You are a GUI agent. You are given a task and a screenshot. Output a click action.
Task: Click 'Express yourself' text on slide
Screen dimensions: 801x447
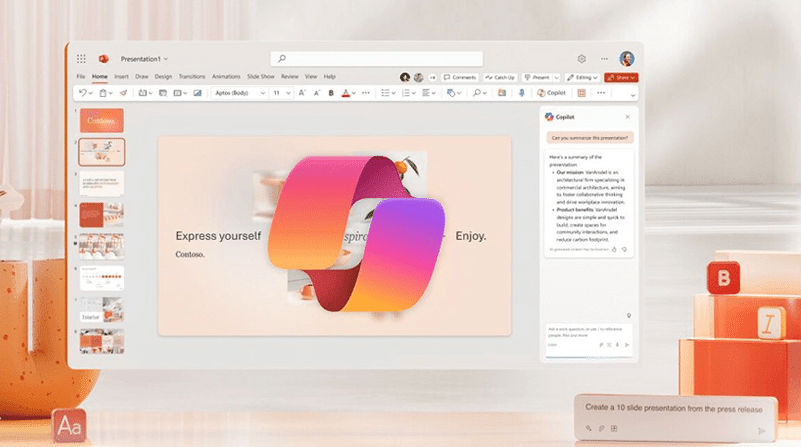(x=218, y=236)
